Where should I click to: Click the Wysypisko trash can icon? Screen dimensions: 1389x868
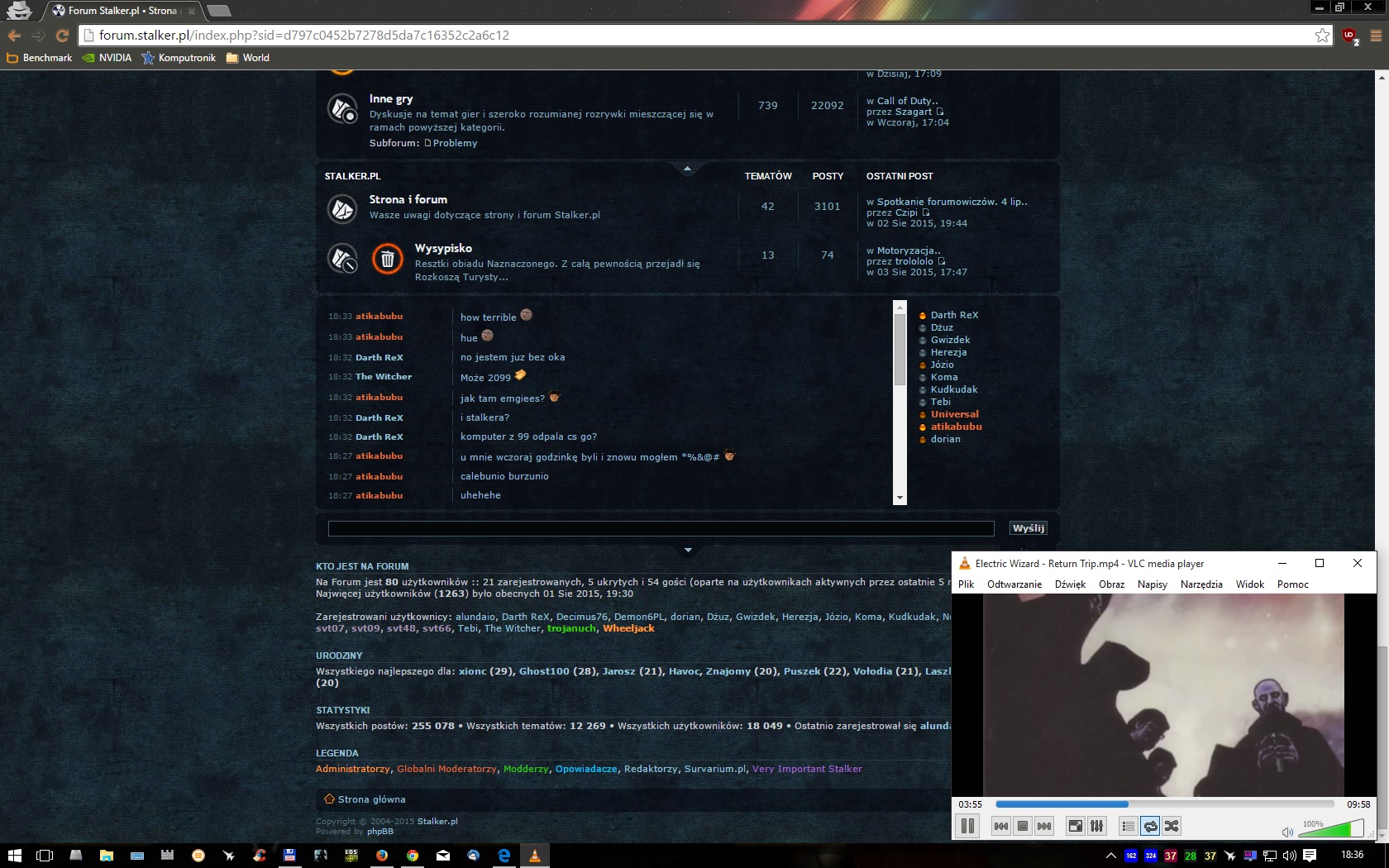387,259
